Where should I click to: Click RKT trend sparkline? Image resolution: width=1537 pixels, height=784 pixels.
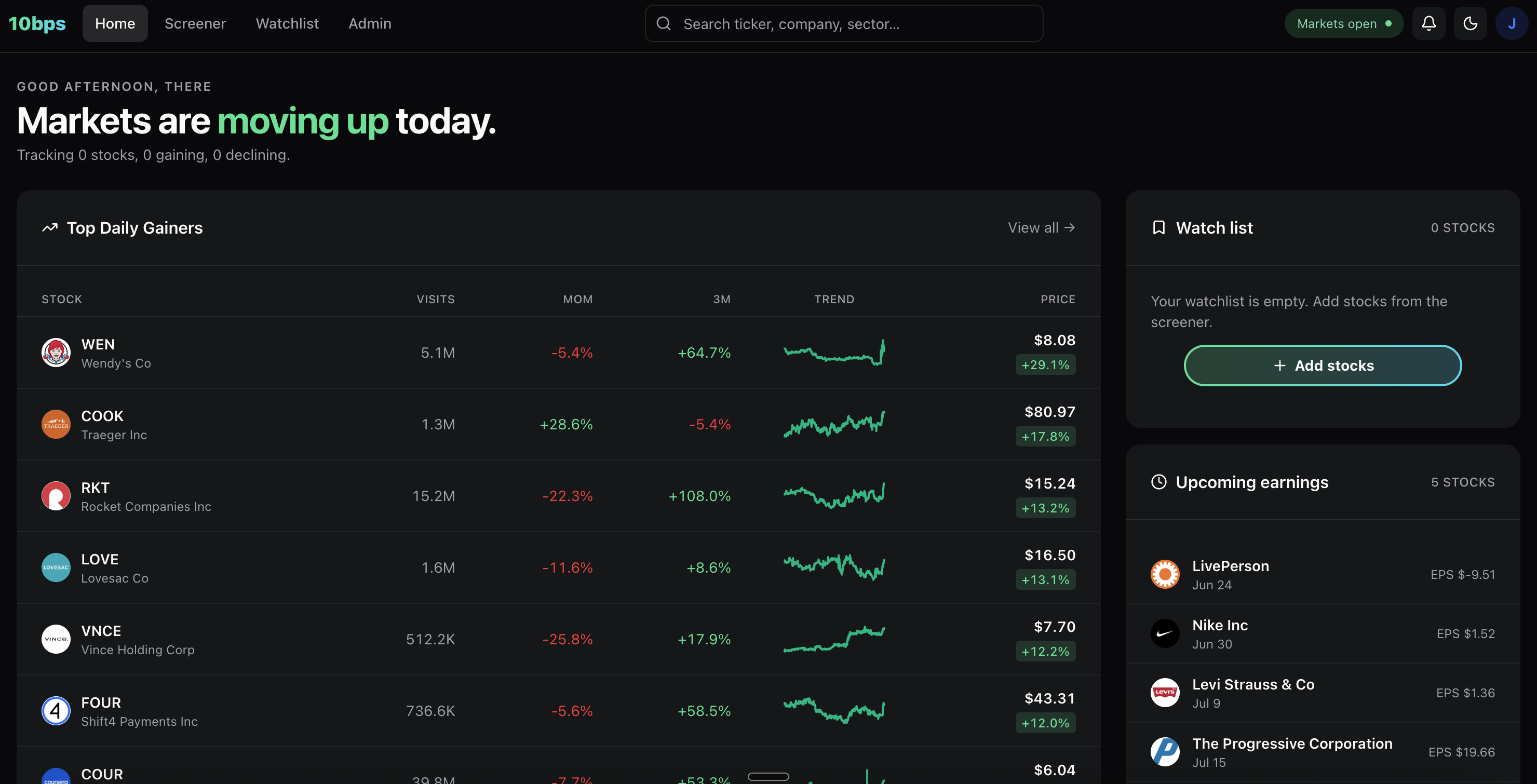pyautogui.click(x=834, y=496)
